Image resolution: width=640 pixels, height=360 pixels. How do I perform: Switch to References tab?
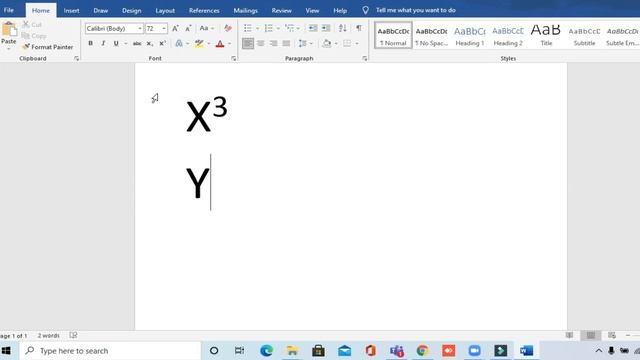[x=204, y=10]
